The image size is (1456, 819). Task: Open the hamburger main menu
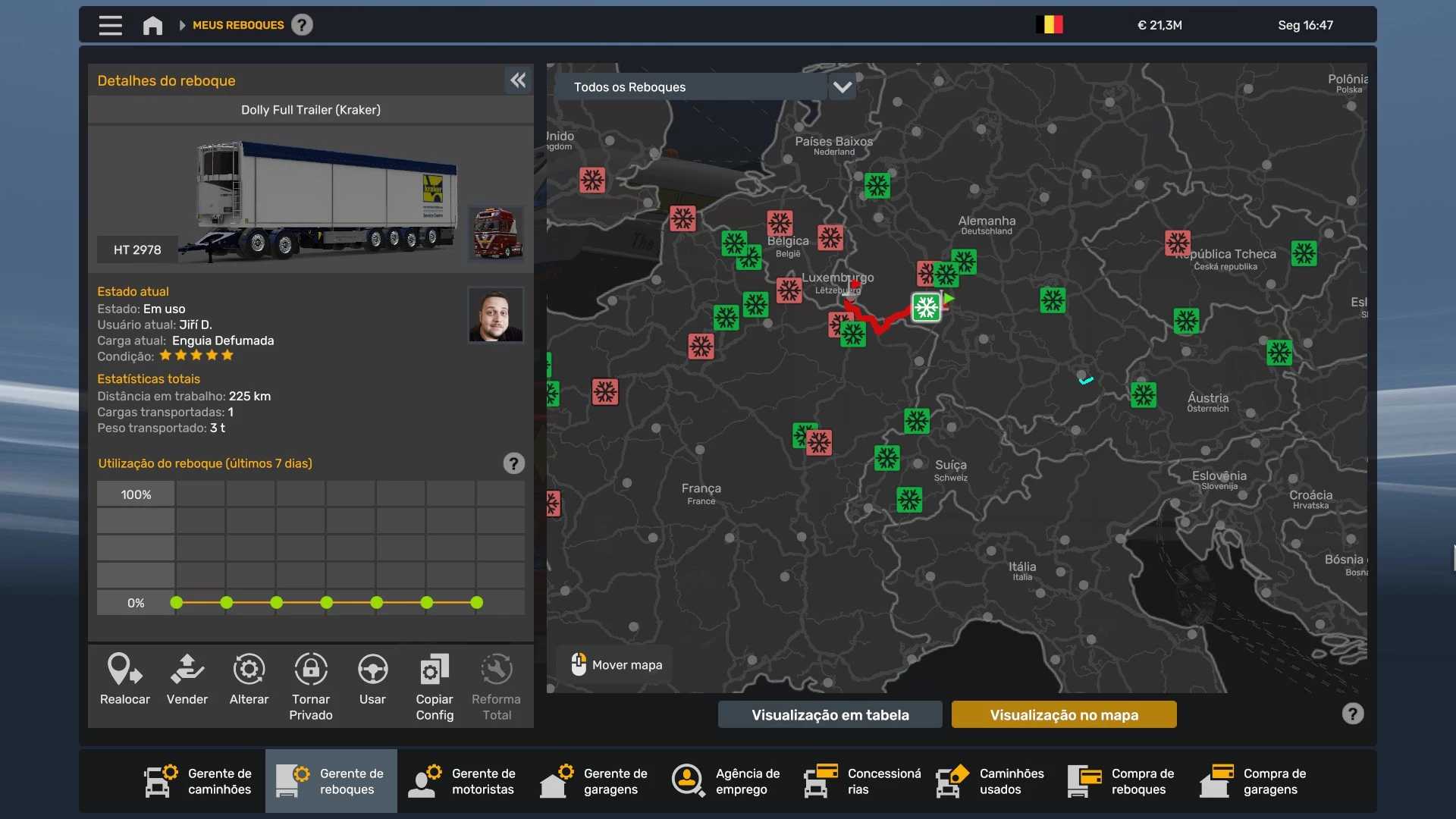click(111, 25)
